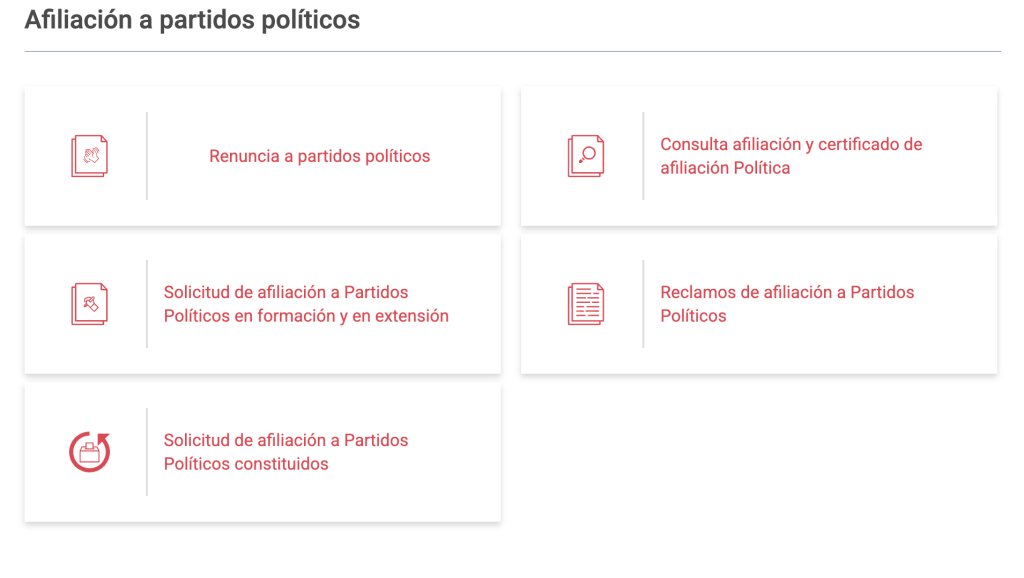Viewport: 1024px width, 578px height.
Task: Choose 'Solicitud de afiliación a Partidos Políticos constituidos'
Action: (286, 452)
